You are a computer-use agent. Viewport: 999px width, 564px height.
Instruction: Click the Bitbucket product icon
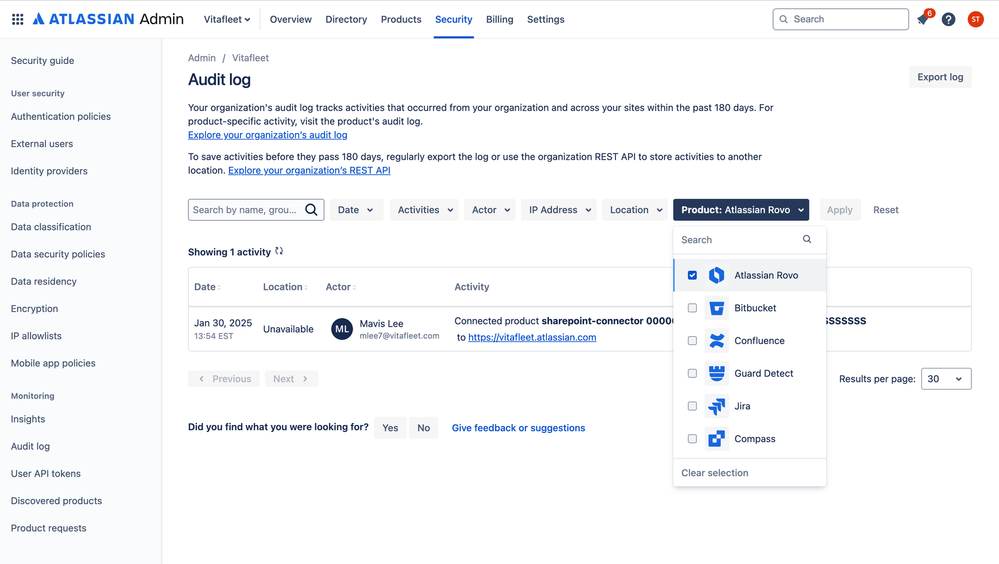point(717,308)
